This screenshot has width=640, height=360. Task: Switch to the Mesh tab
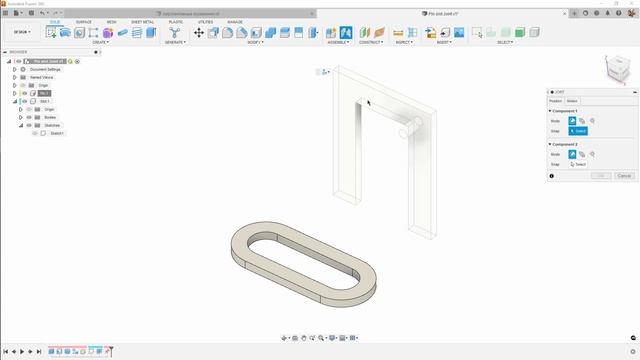111,22
